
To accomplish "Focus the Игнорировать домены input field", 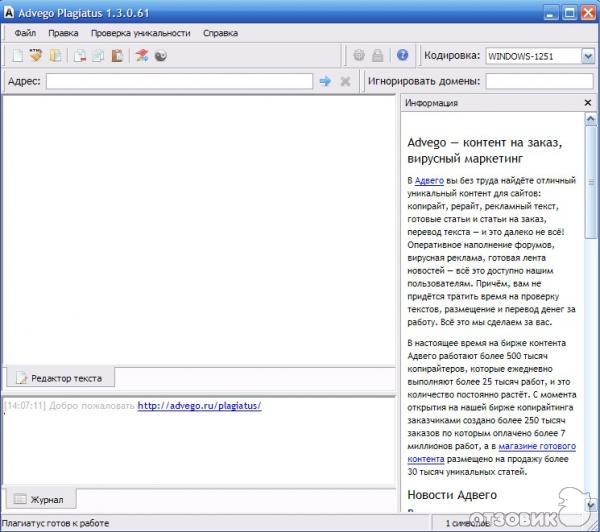I will [x=540, y=81].
